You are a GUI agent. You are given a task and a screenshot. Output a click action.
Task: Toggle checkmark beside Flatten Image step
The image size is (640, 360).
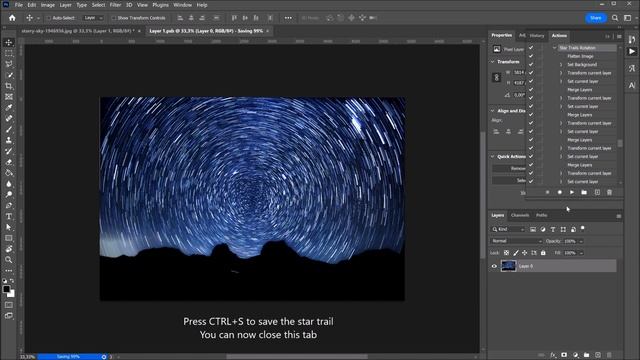pos(531,56)
